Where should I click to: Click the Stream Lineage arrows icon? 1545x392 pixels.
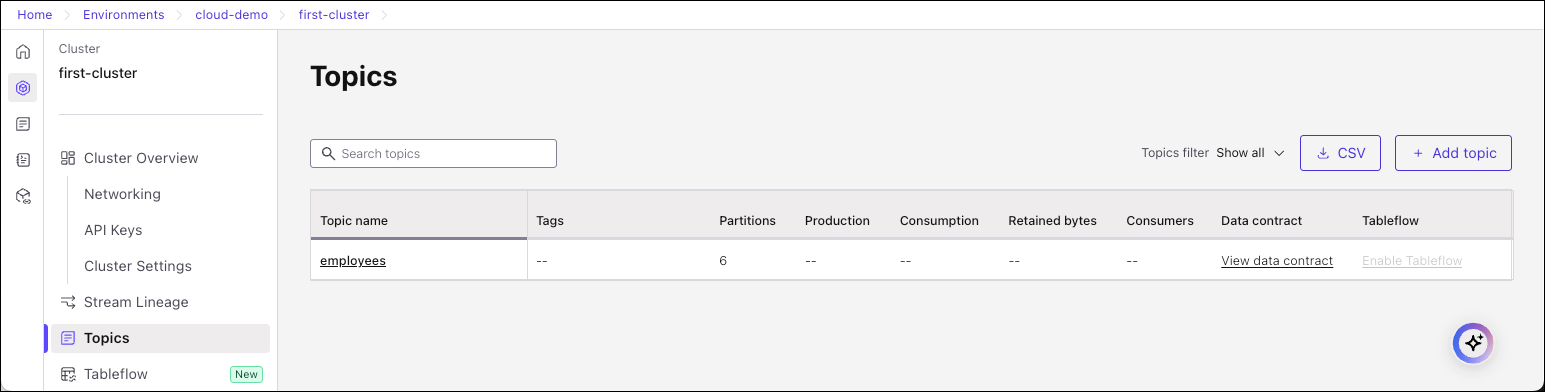[x=68, y=302]
